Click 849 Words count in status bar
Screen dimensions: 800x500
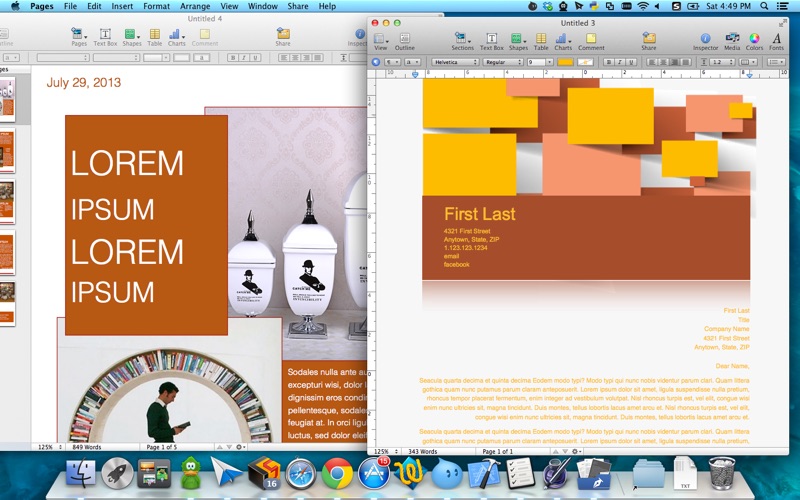pos(86,447)
